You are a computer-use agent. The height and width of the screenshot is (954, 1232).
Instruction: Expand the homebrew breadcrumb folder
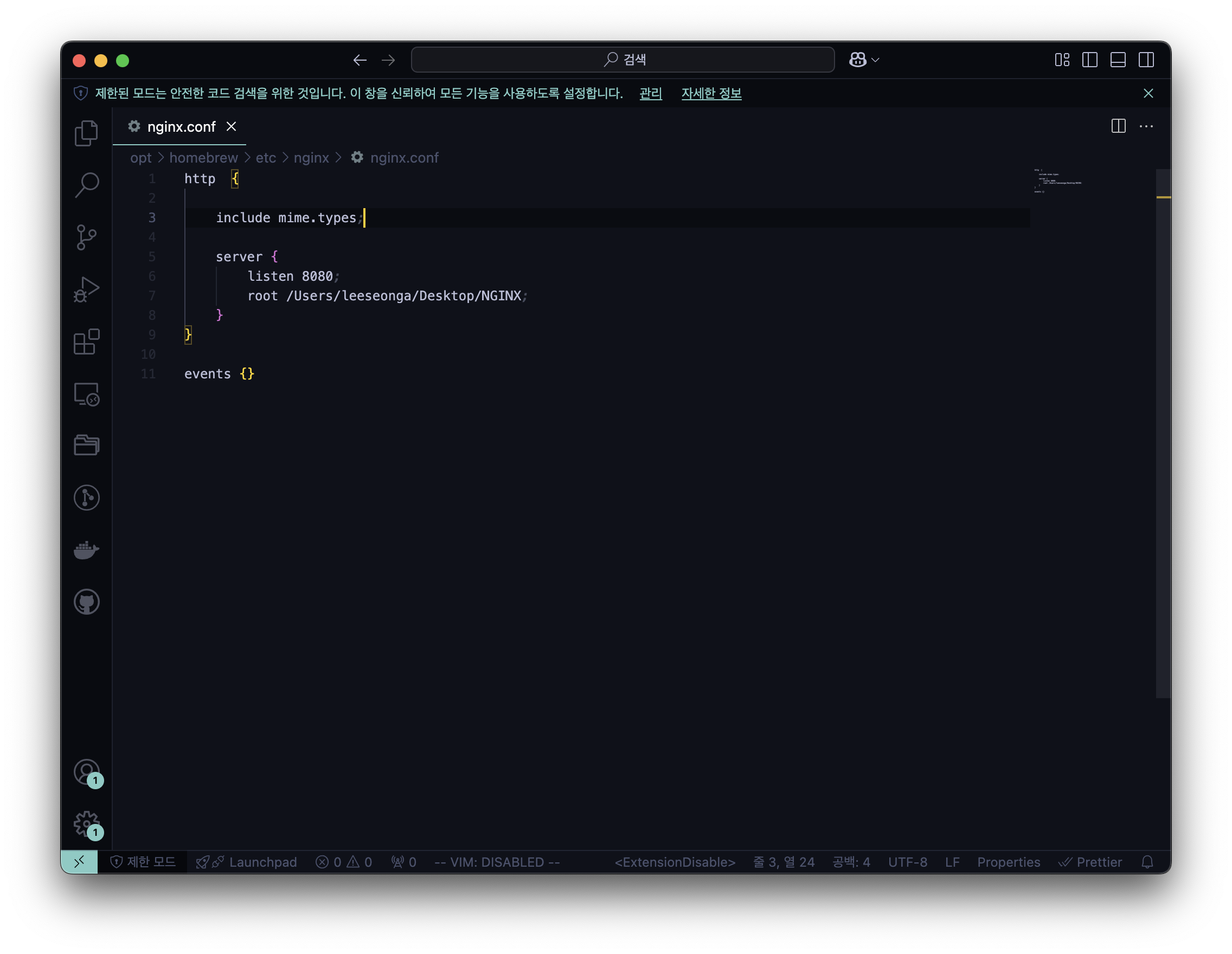coord(203,158)
